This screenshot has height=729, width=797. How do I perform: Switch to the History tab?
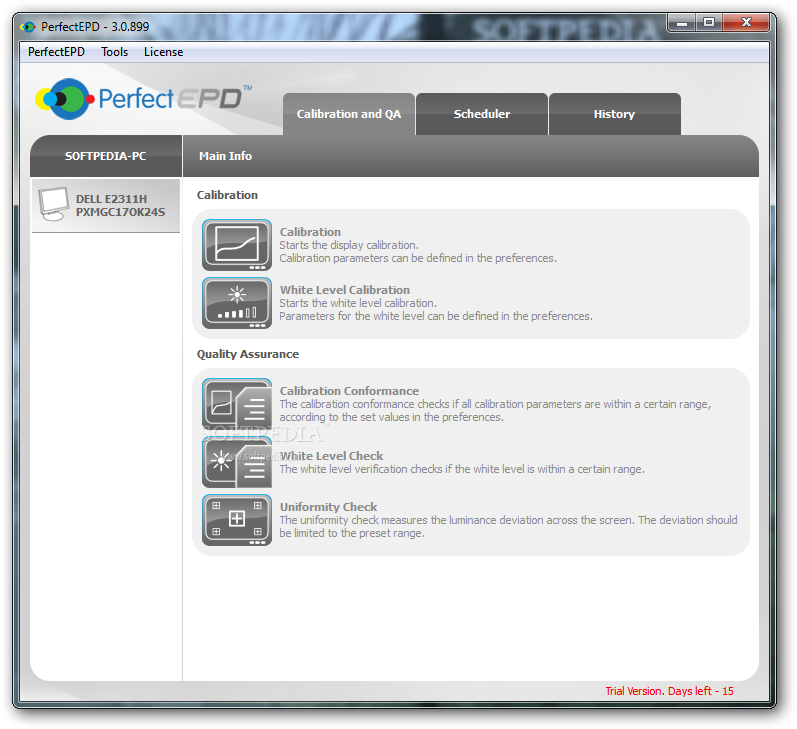pos(615,114)
